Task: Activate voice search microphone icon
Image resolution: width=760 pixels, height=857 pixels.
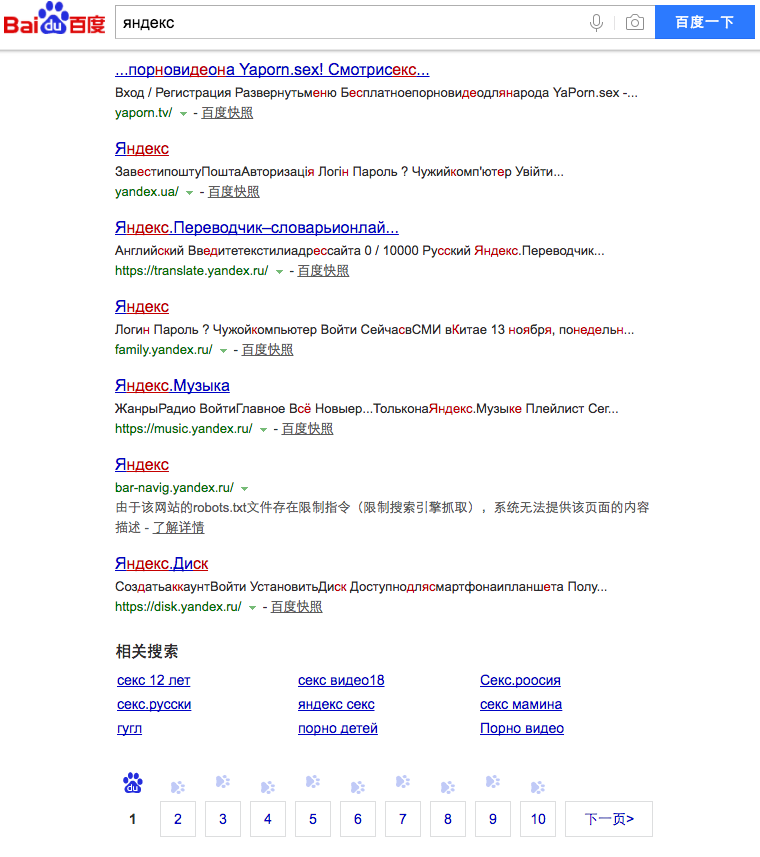Action: click(597, 22)
